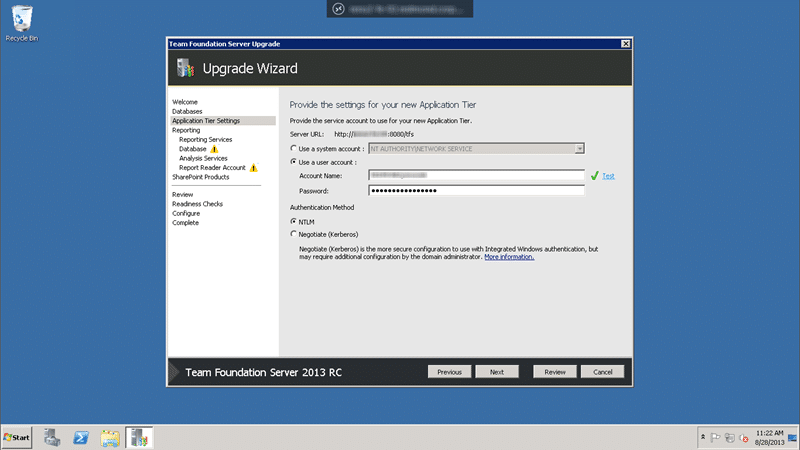Go to the Welcome wizard step
The width and height of the screenshot is (800, 450).
[185, 102]
